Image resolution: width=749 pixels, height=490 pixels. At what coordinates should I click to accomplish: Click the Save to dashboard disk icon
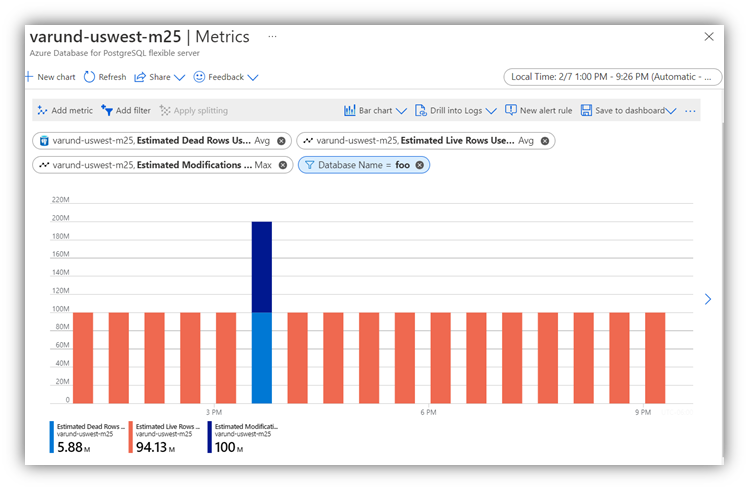click(586, 110)
